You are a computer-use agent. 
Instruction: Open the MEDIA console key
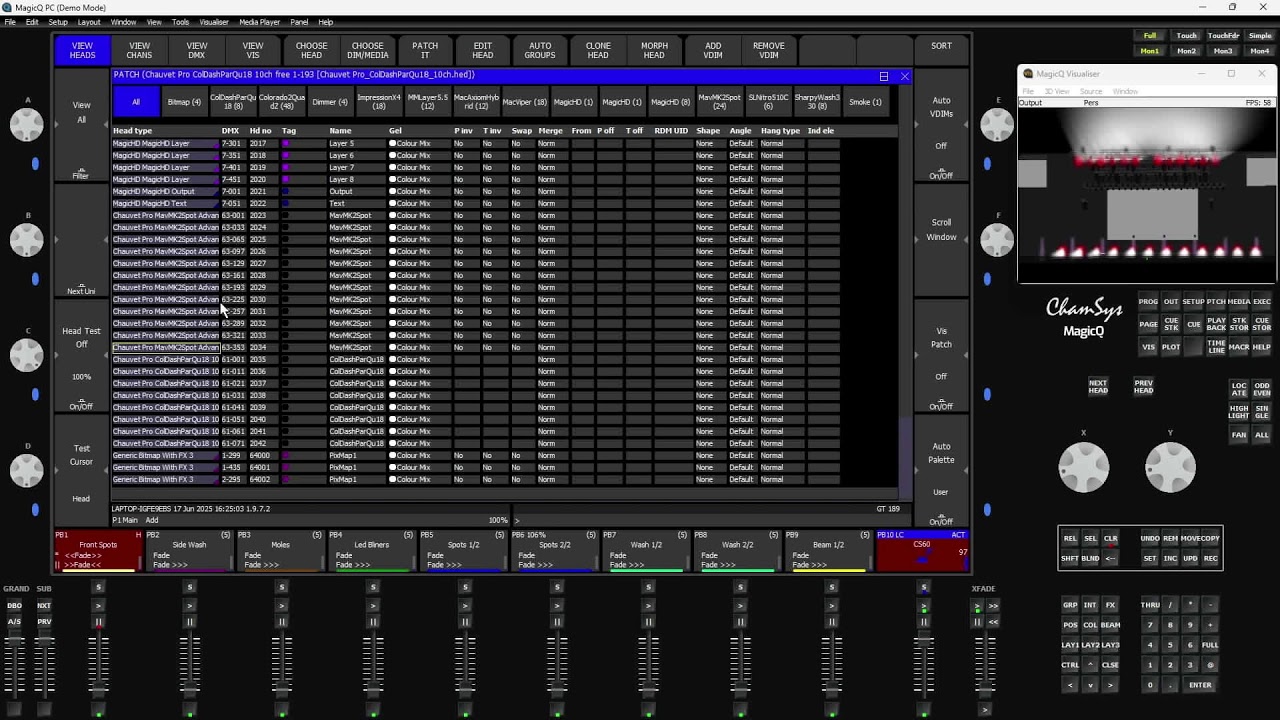pos(1239,302)
